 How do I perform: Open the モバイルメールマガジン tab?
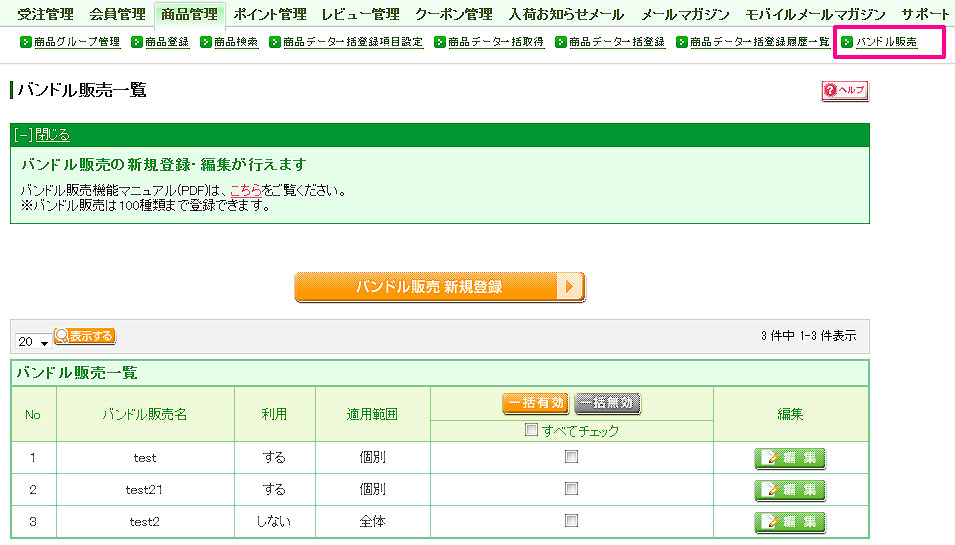816,14
